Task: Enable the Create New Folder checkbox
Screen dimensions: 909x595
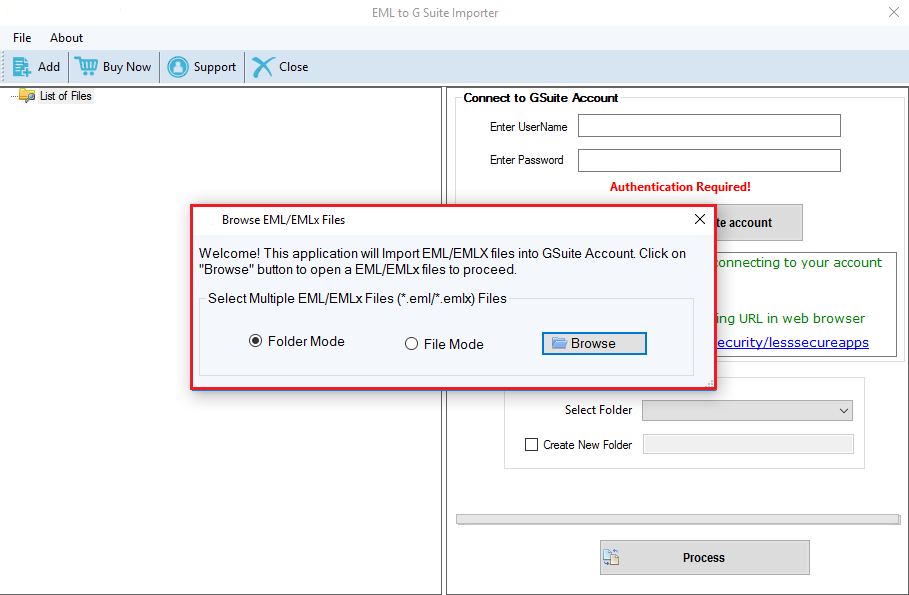Action: [x=531, y=444]
